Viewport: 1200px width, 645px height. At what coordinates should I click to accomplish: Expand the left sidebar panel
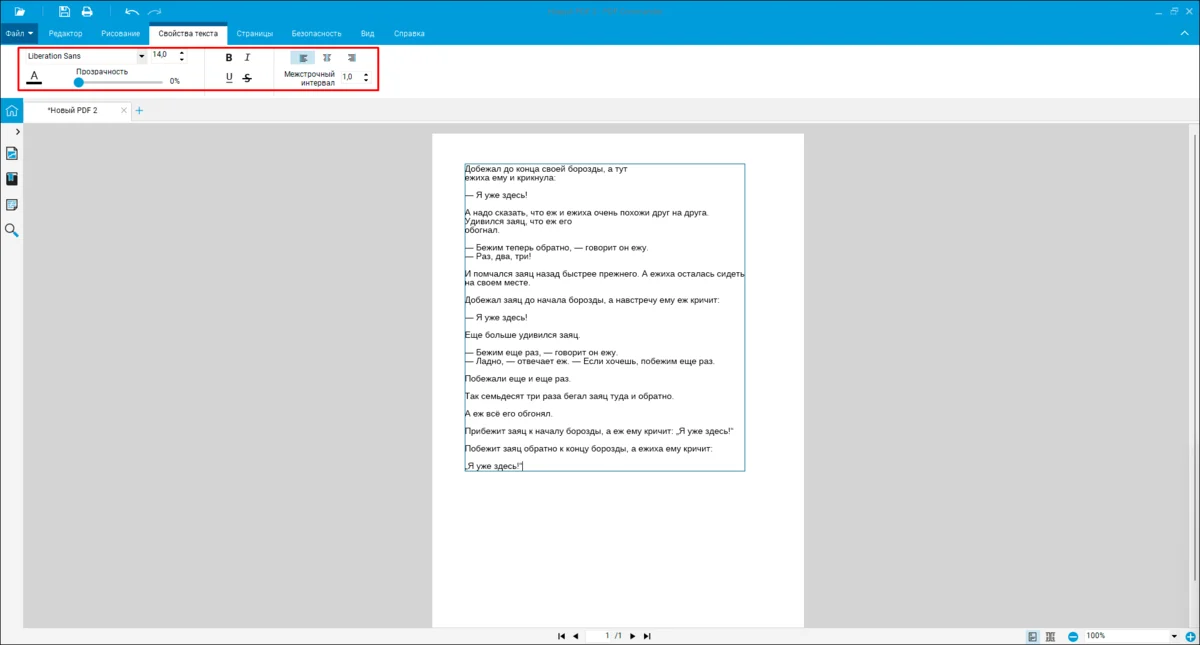[x=18, y=131]
